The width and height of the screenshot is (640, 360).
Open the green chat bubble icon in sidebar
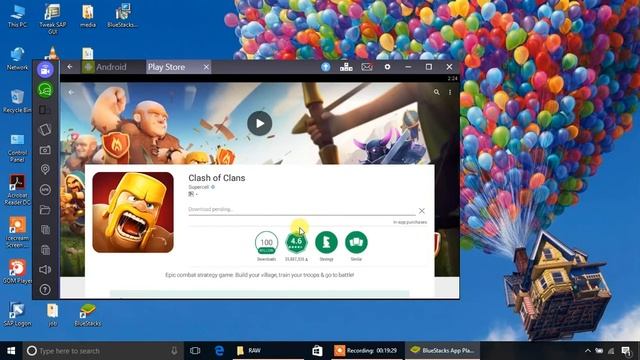coord(45,89)
